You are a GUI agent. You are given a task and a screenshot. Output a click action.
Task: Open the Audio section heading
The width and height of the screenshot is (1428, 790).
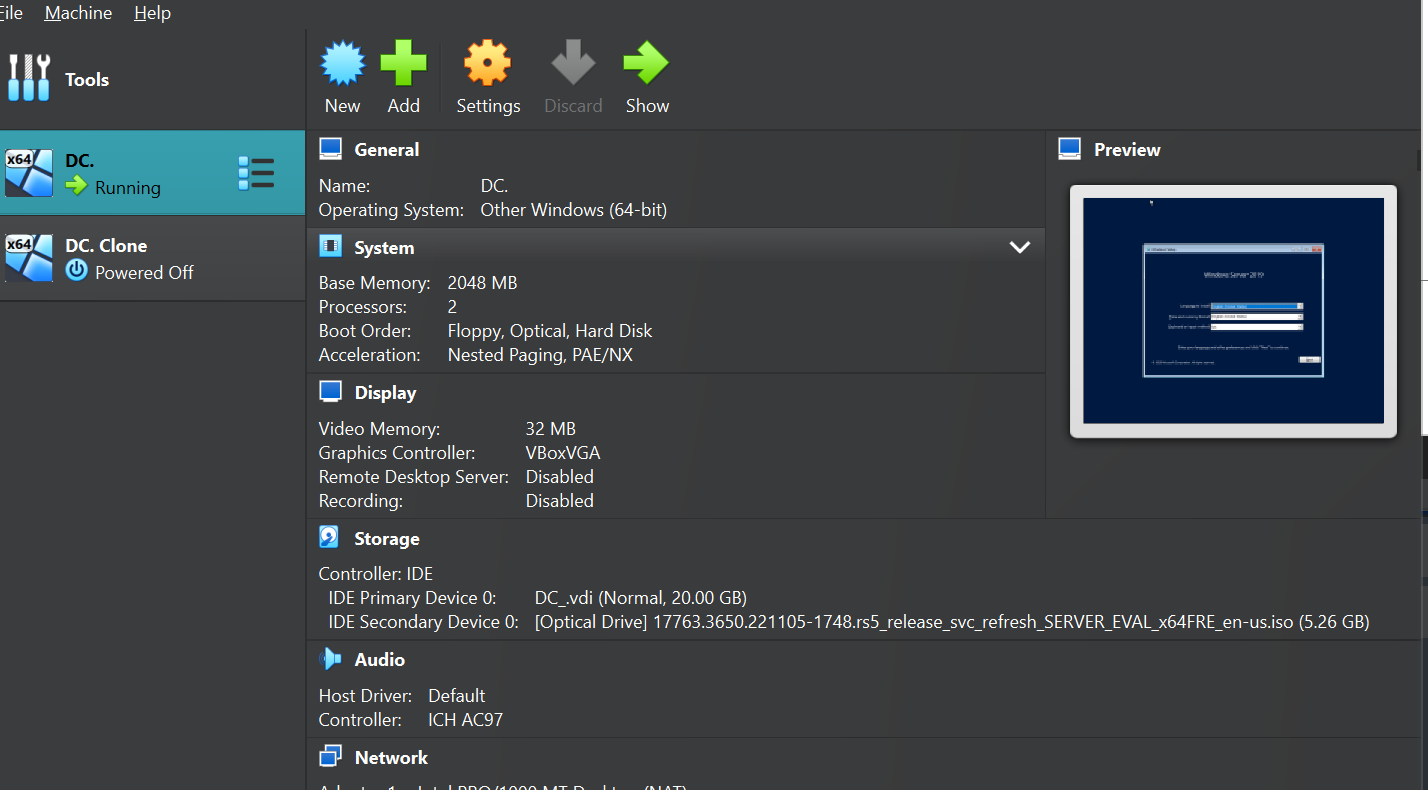click(379, 660)
